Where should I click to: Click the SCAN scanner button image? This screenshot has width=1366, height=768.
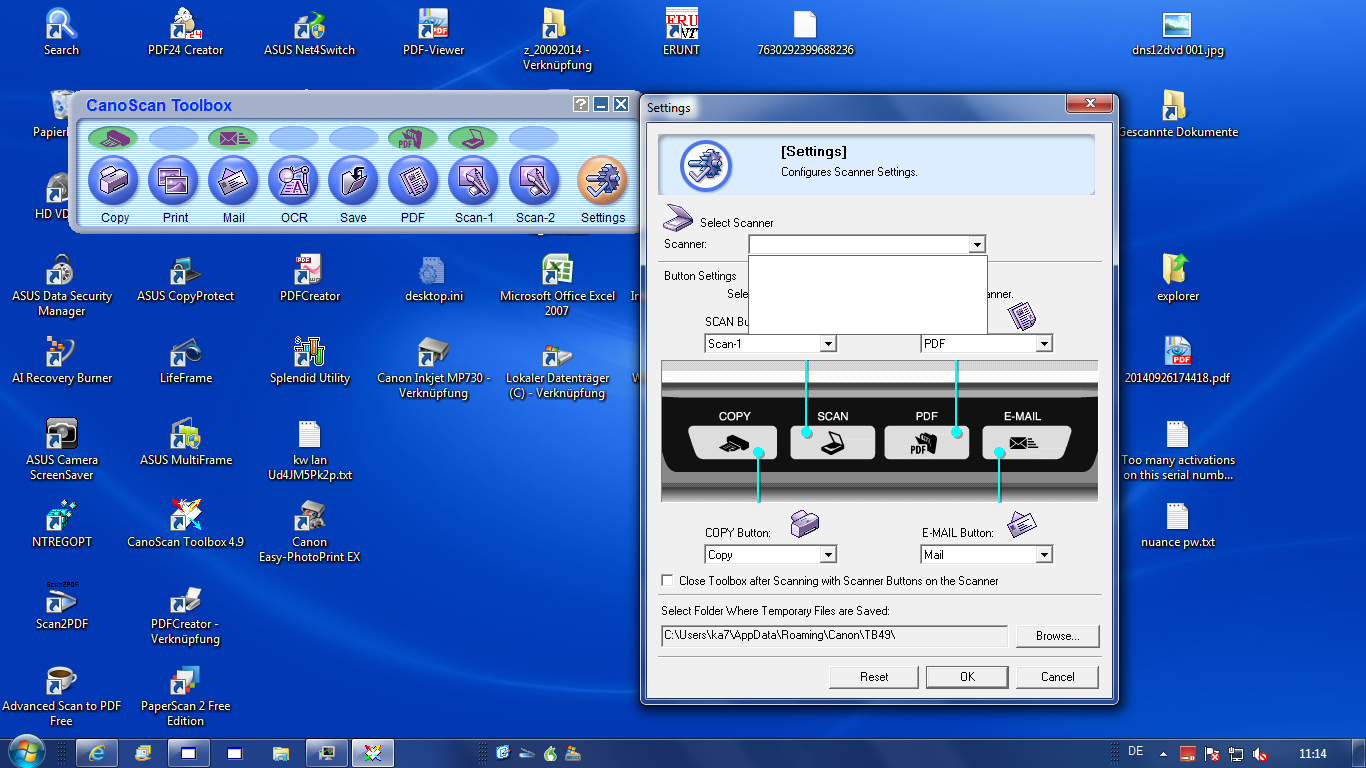(832, 441)
